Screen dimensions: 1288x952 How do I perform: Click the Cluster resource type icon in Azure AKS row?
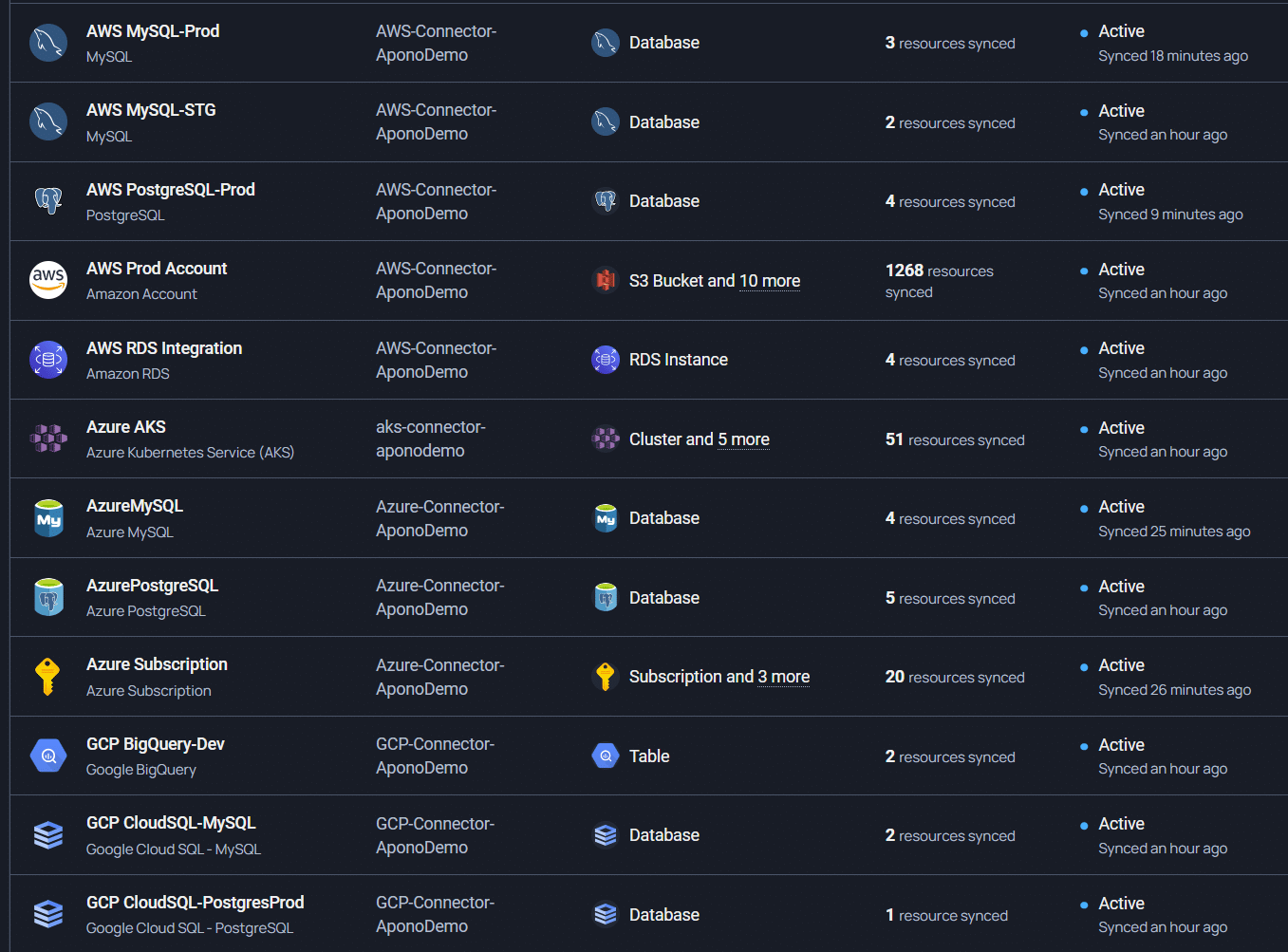click(606, 439)
